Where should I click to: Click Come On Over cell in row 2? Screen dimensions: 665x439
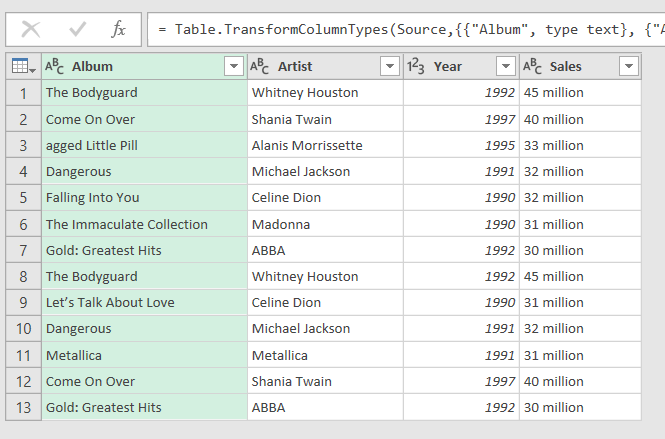(145, 120)
